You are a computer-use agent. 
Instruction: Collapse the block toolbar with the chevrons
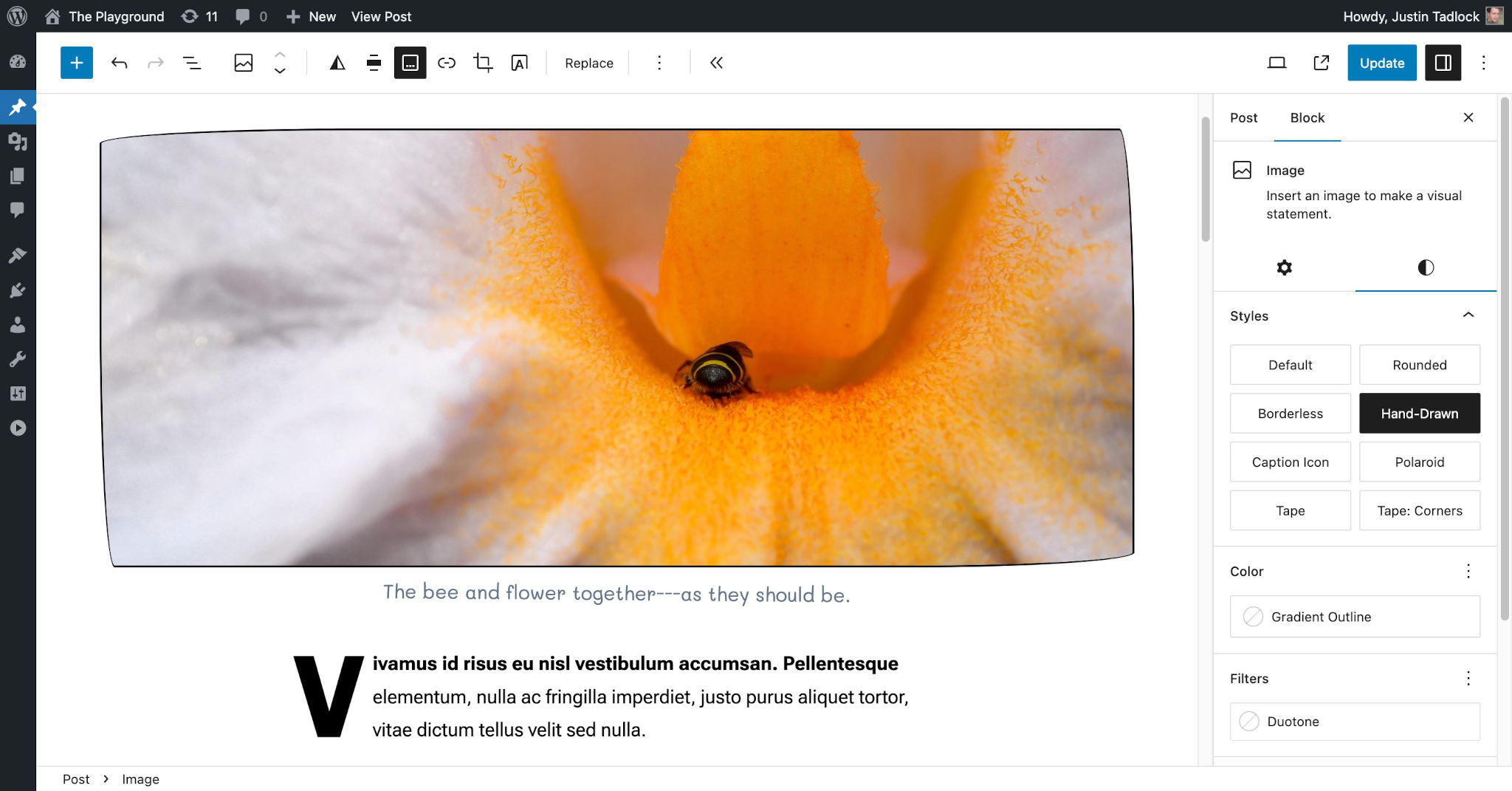pos(715,63)
